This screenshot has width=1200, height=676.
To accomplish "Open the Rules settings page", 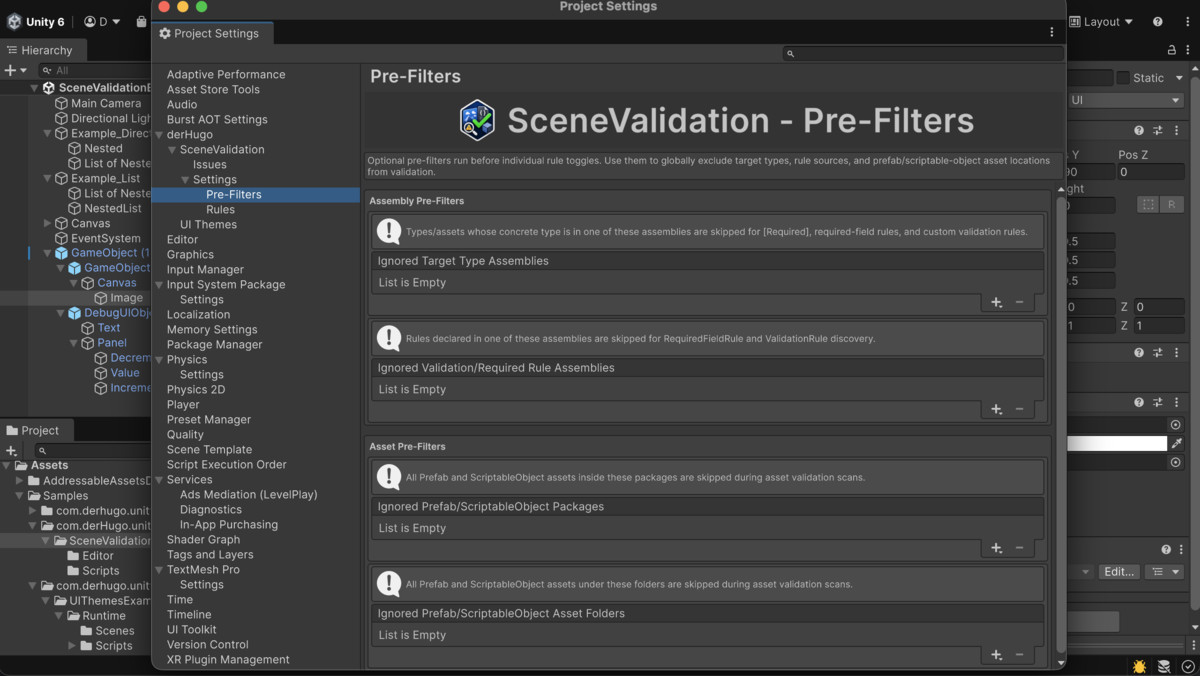I will [220, 210].
